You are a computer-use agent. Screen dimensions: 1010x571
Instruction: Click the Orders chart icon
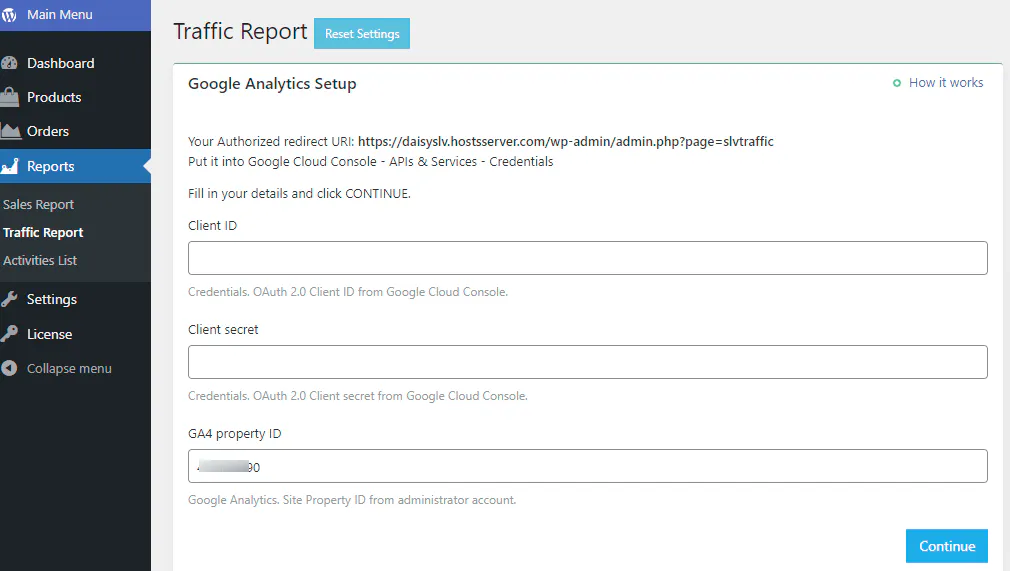point(10,131)
